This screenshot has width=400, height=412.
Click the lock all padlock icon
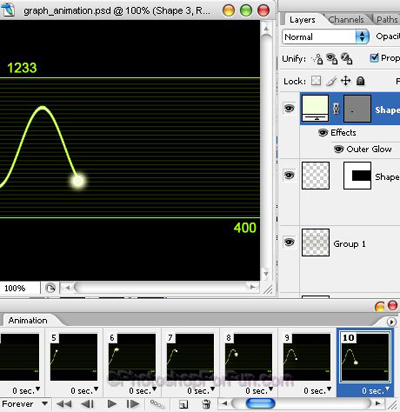360,81
